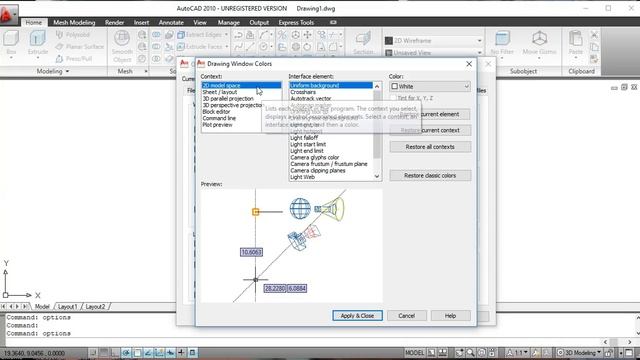Open the 2D Wireframe visual style dropdown
The width and height of the screenshot is (640, 360).
click(x=433, y=41)
